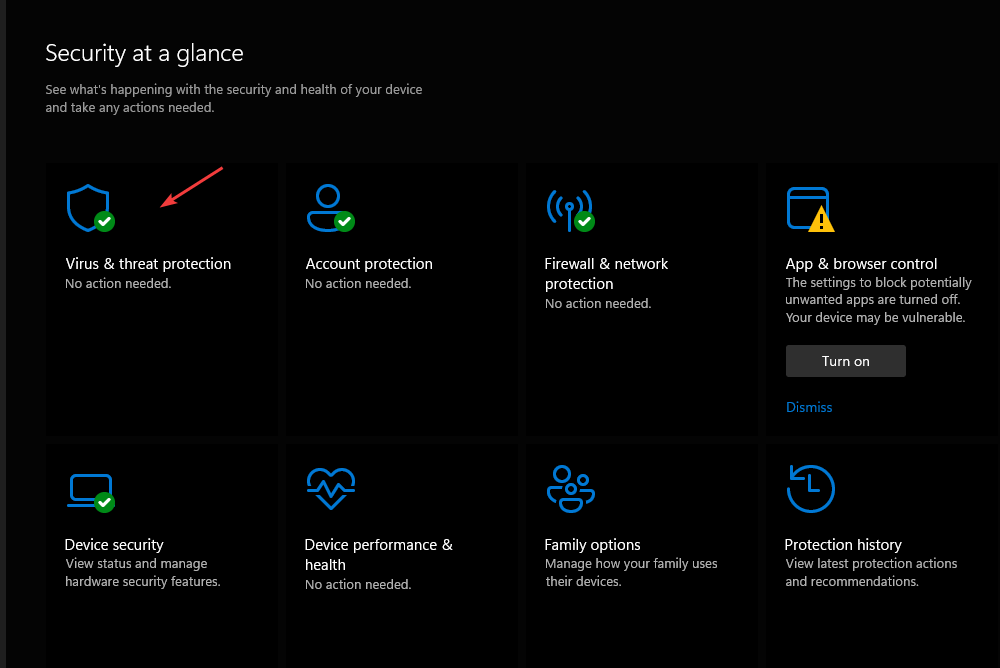Open Firewall & network protection title
Image resolution: width=1000 pixels, height=668 pixels.
coord(606,274)
